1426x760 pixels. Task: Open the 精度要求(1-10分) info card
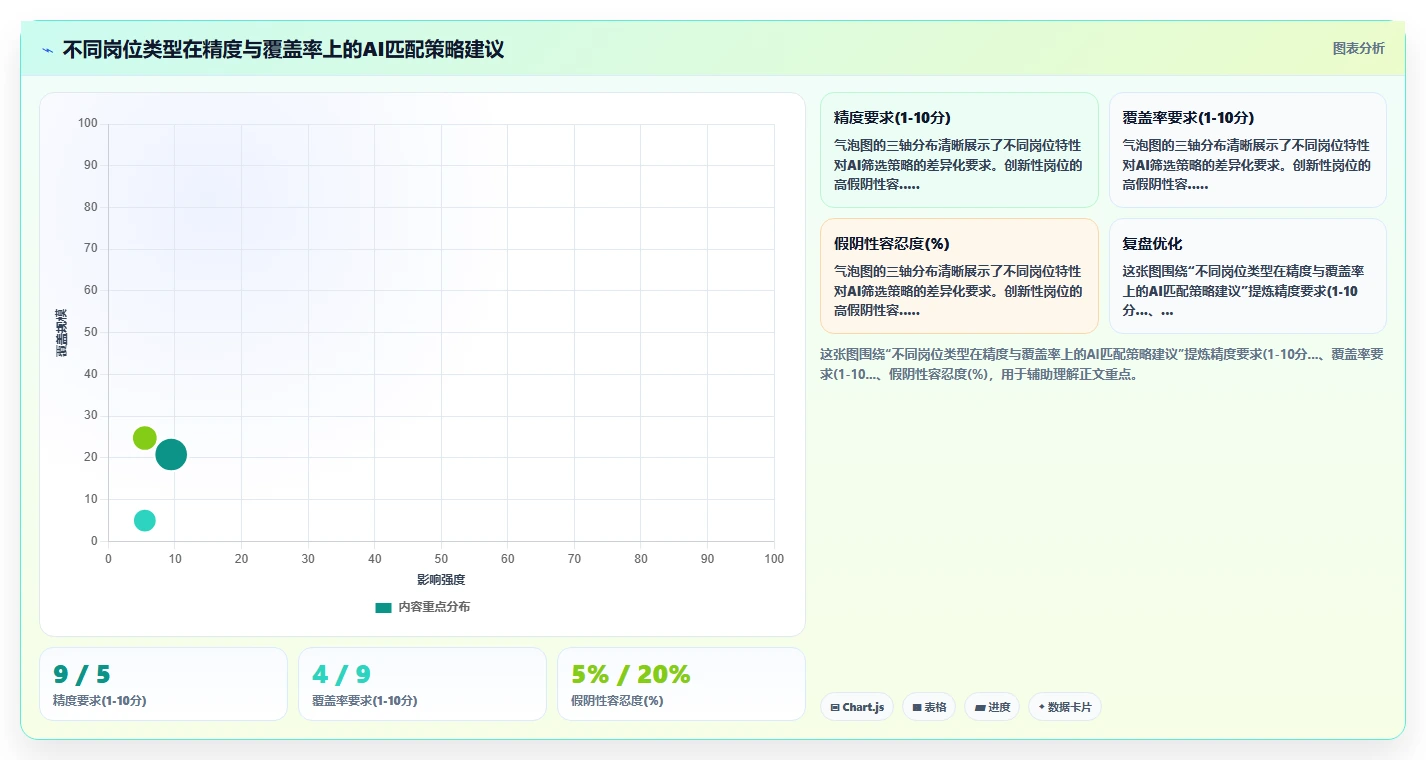point(959,150)
